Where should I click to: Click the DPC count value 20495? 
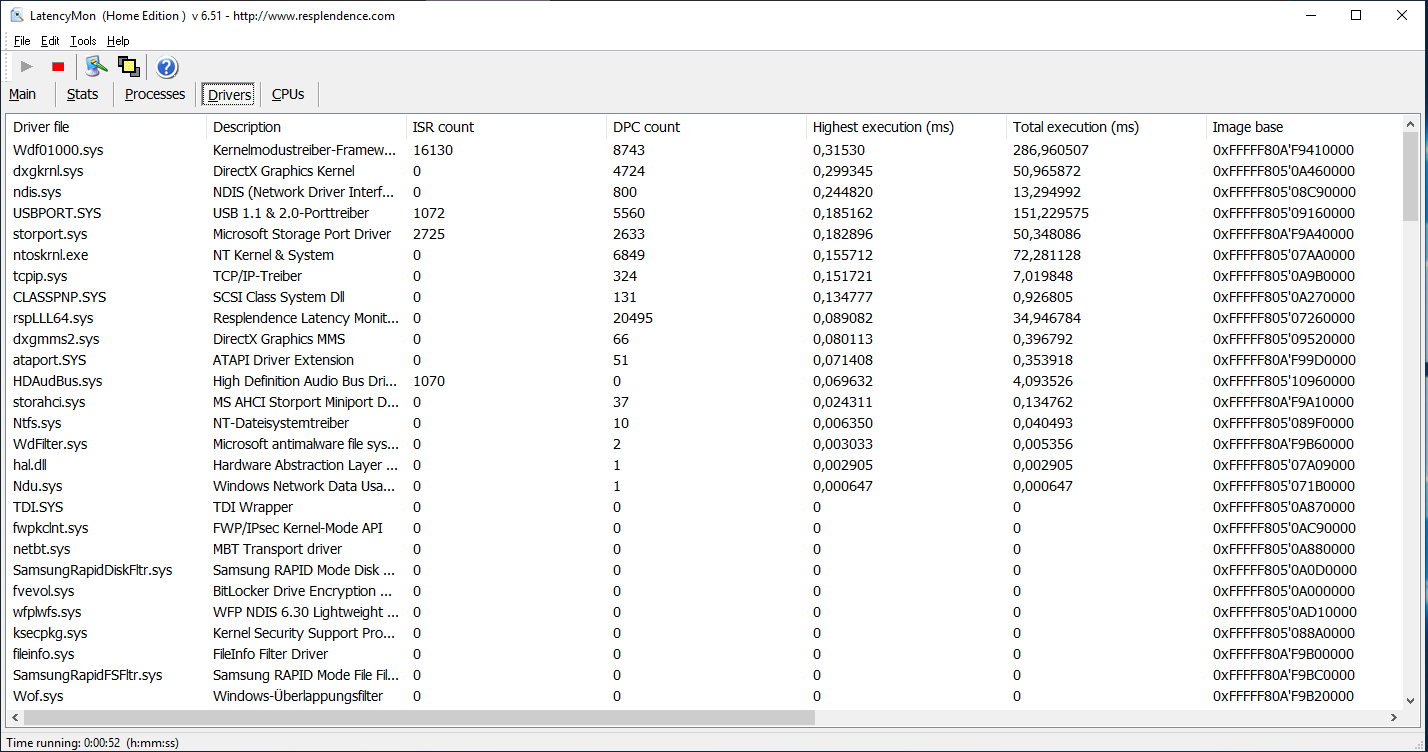tap(633, 318)
